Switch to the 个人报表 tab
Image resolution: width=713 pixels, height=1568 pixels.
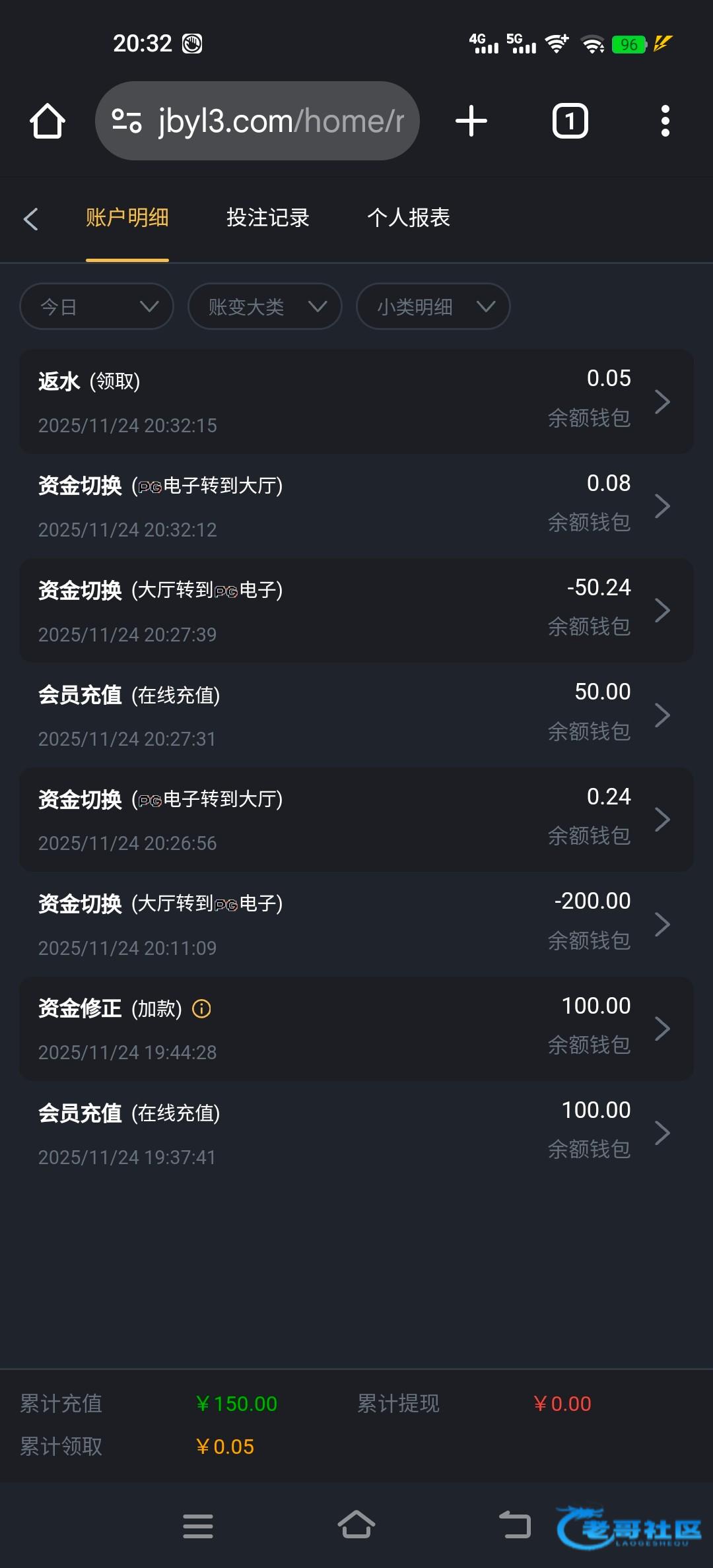coord(409,218)
